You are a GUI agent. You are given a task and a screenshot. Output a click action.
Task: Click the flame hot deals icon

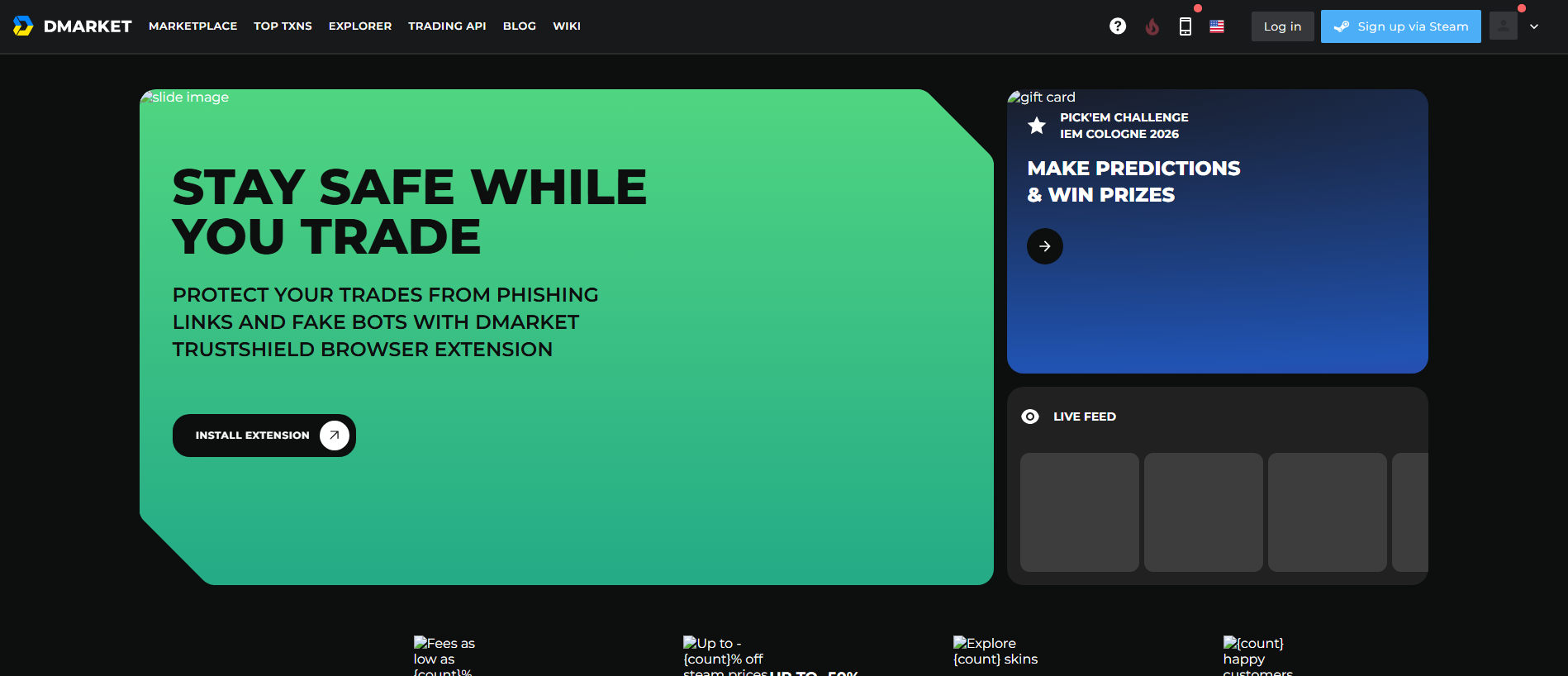pos(1152,26)
